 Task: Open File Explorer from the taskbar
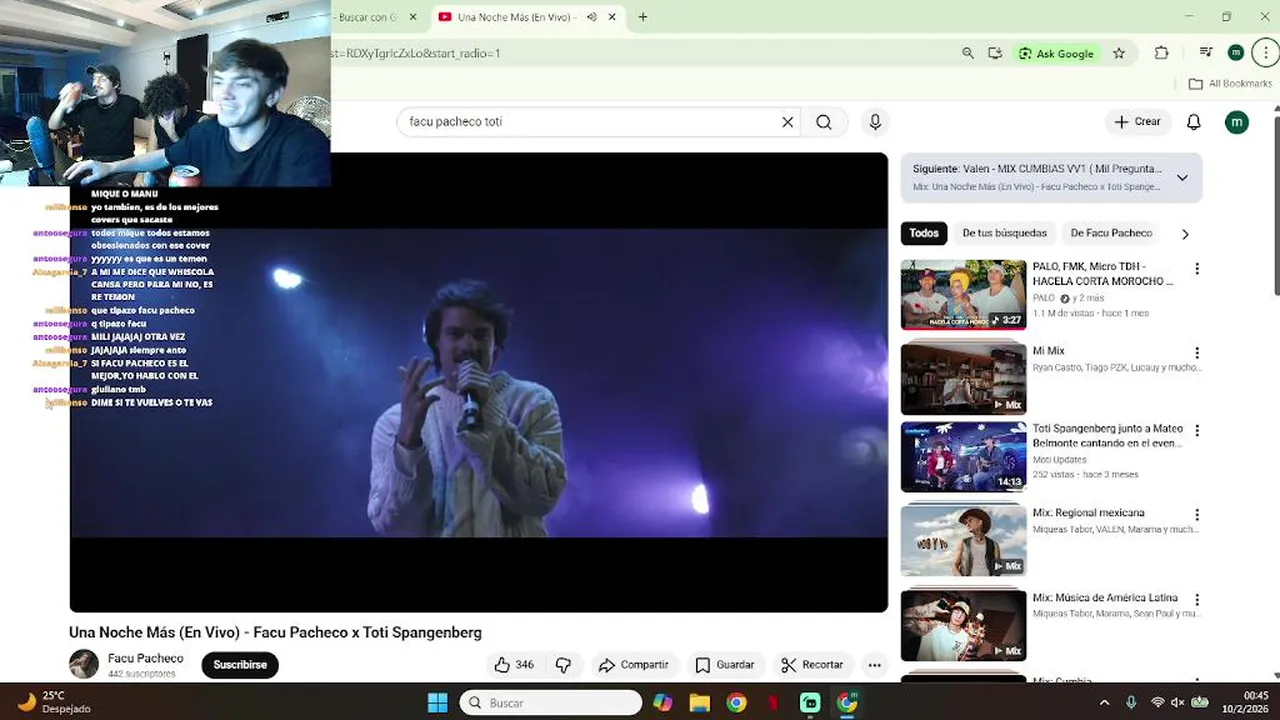[699, 702]
